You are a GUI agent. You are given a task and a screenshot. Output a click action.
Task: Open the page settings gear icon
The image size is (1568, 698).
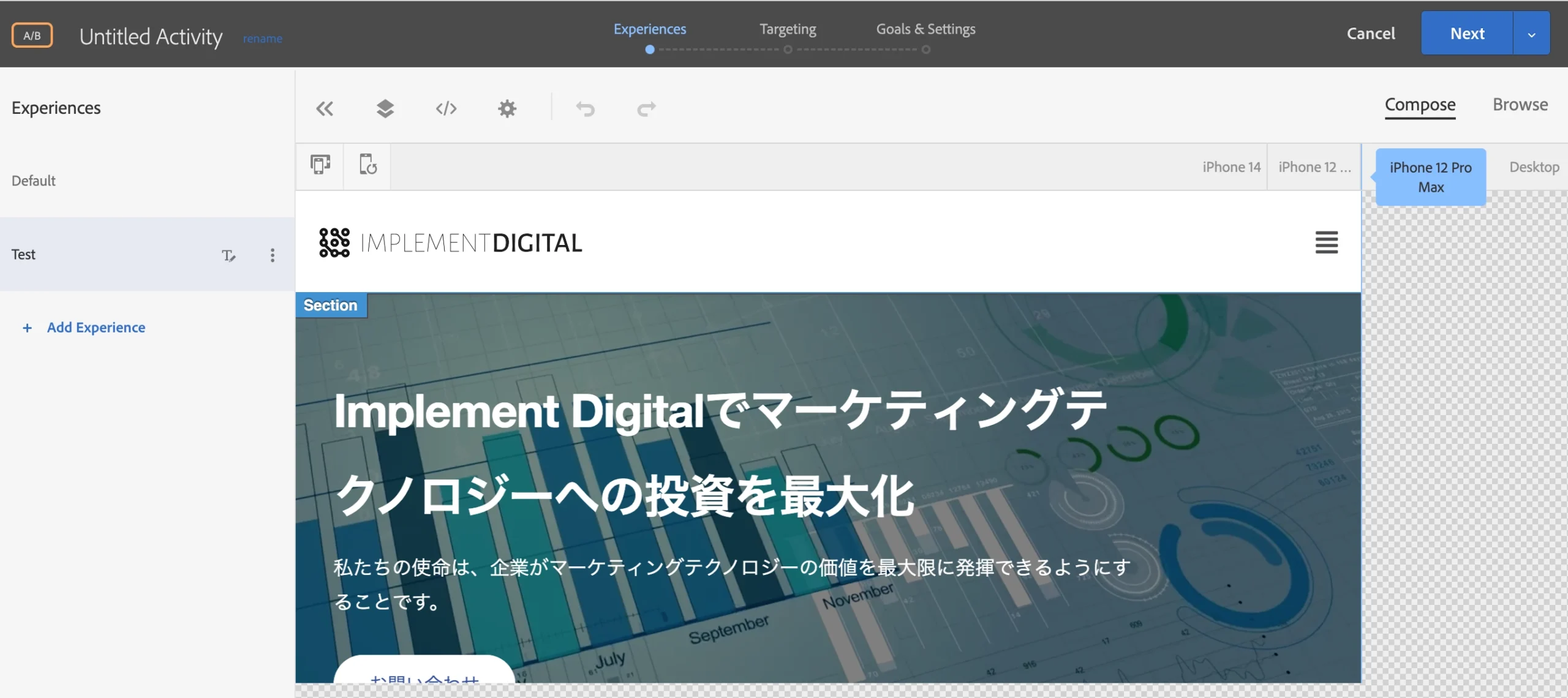(507, 109)
